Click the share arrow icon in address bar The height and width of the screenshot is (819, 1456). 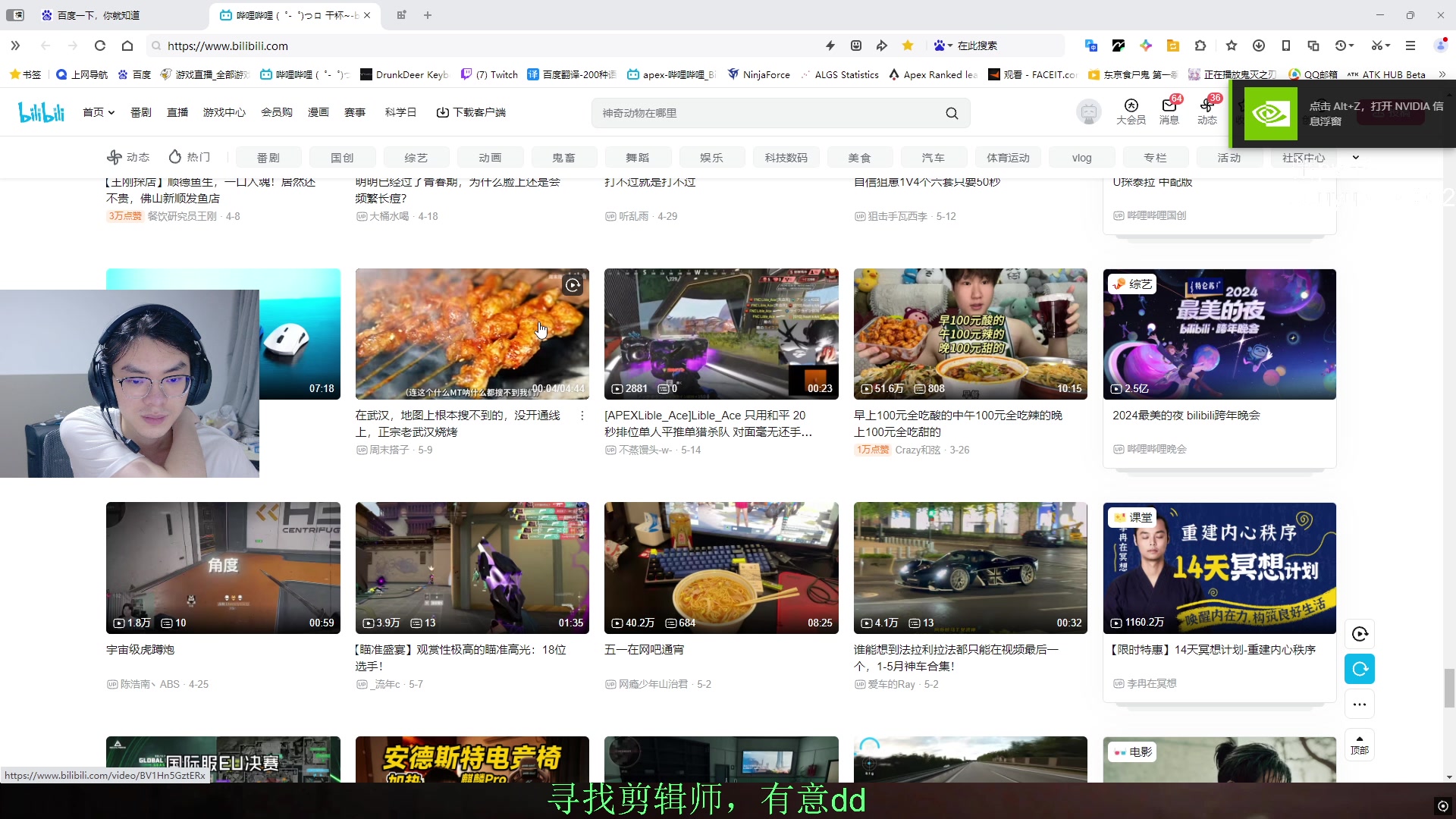click(881, 45)
